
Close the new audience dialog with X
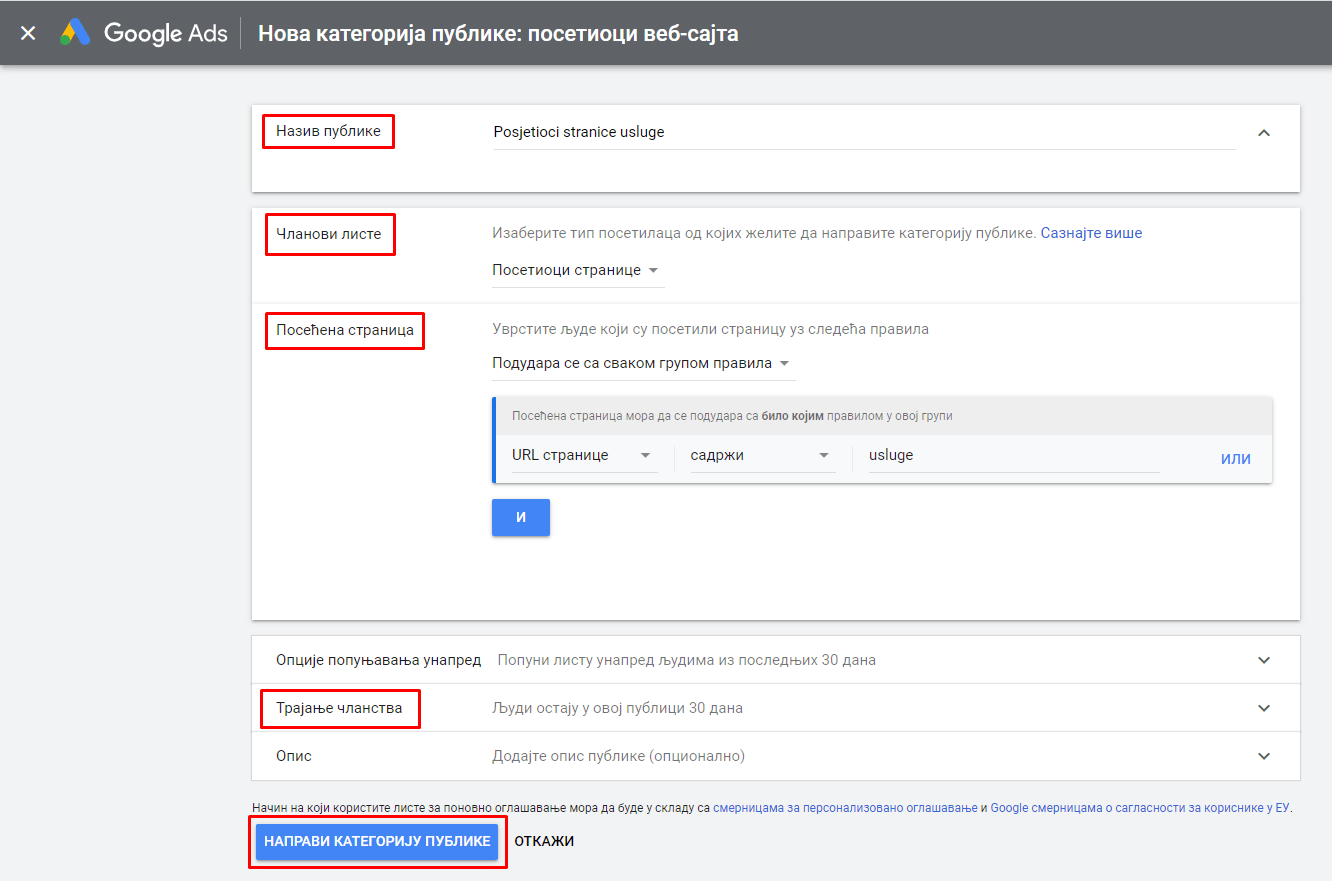pos(28,33)
